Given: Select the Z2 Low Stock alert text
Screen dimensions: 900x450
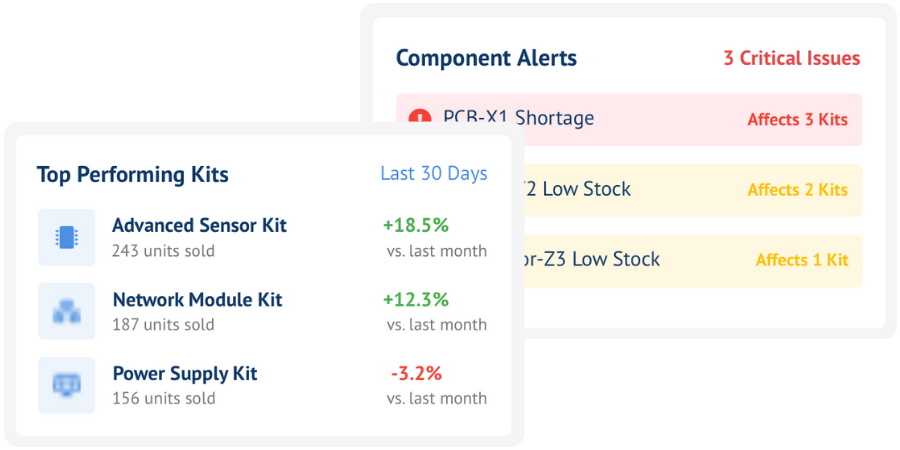Looking at the screenshot, I should (580, 189).
